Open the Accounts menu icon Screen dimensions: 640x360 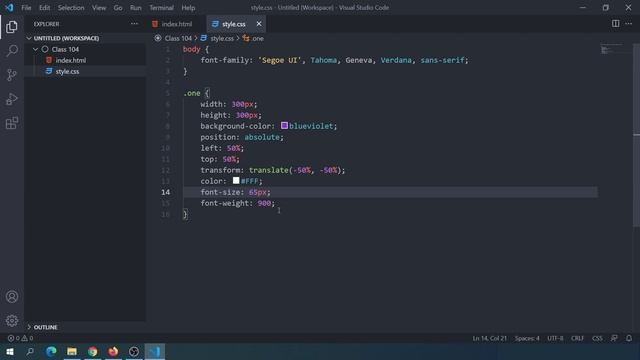point(12,297)
